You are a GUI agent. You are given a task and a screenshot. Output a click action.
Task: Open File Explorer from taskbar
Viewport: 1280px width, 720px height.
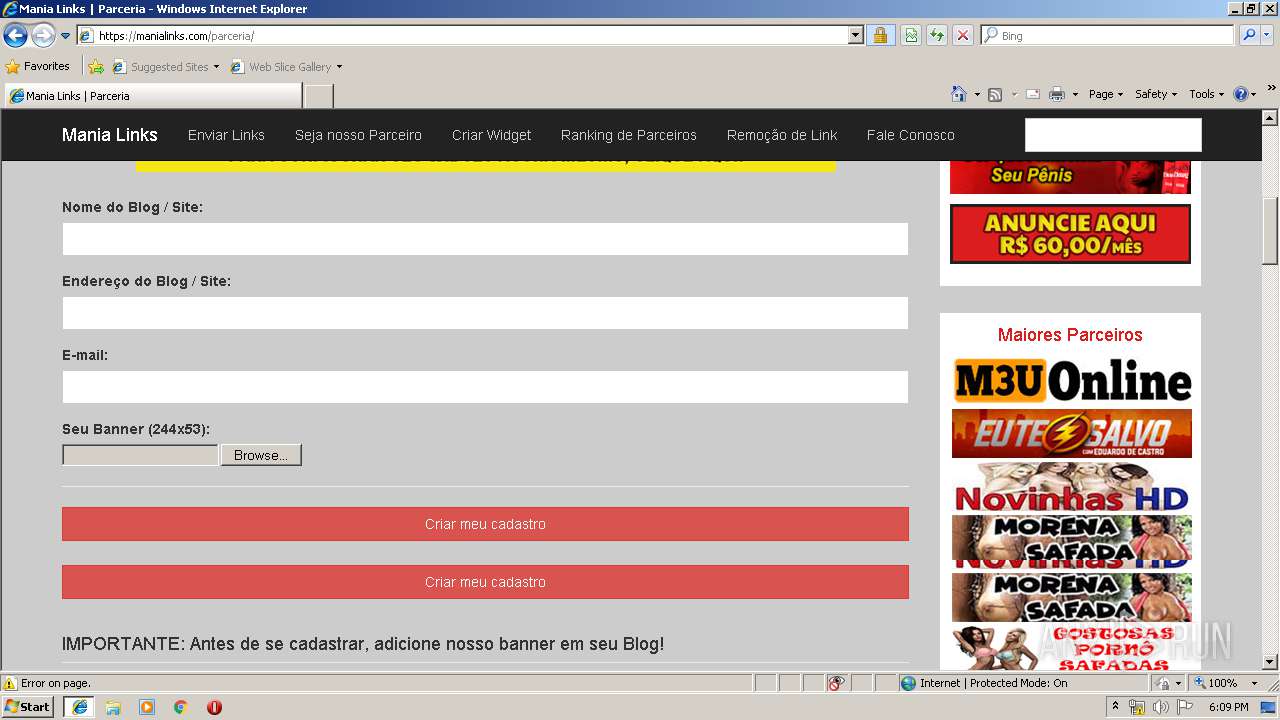coord(113,707)
